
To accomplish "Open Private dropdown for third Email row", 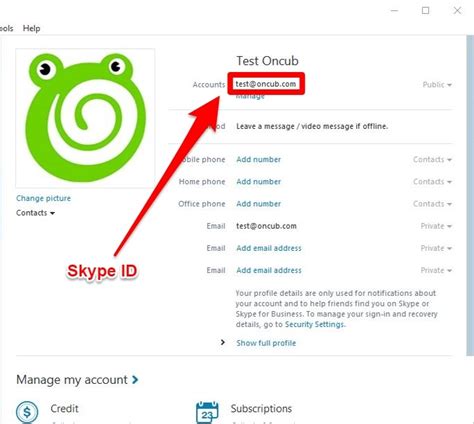I will tap(436, 270).
